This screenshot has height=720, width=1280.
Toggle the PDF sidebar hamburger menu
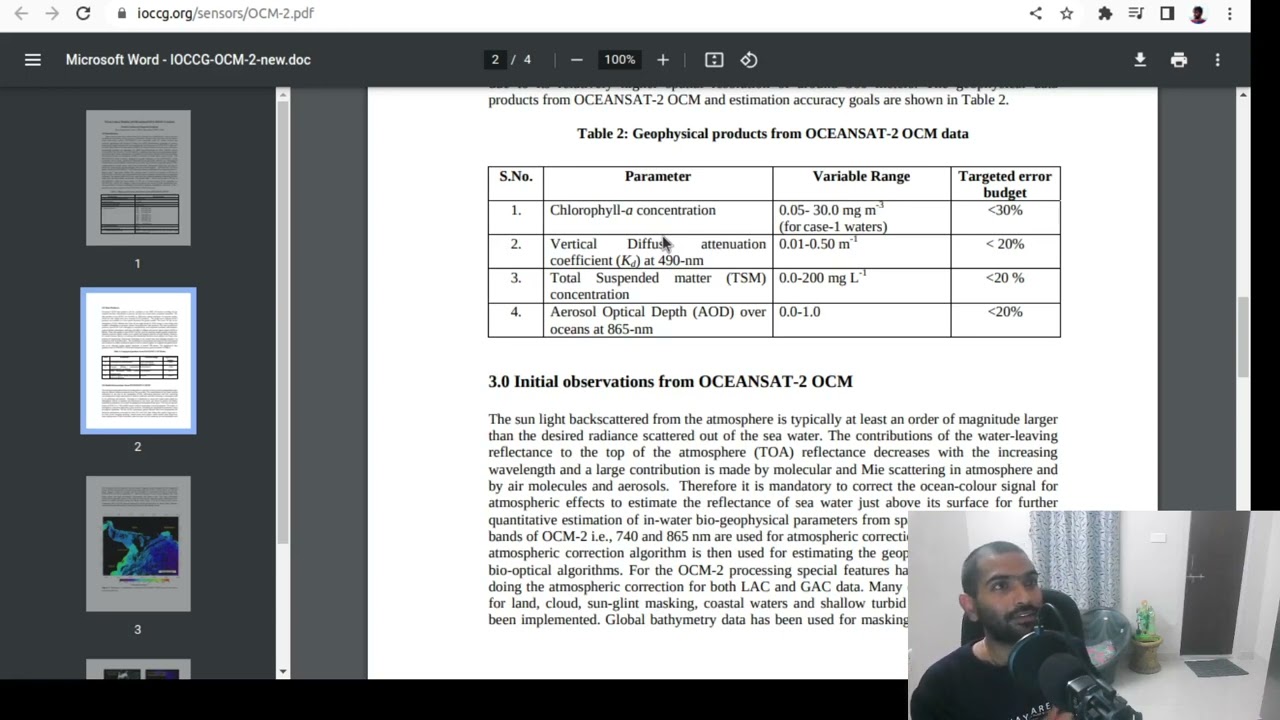tap(33, 60)
